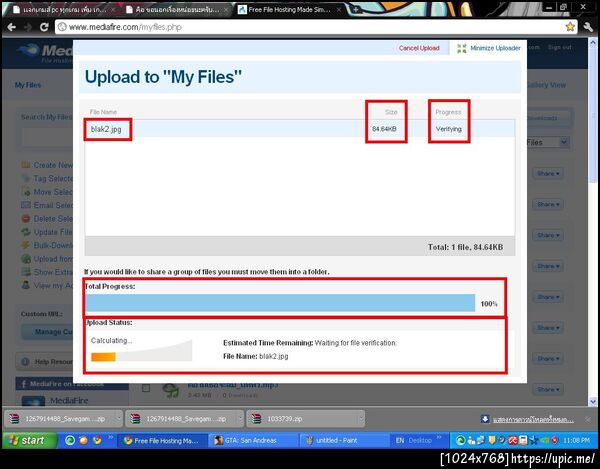This screenshot has width=600, height=469.
Task: Switch to the GTA: San Andreas taskbar window
Action: (253, 441)
